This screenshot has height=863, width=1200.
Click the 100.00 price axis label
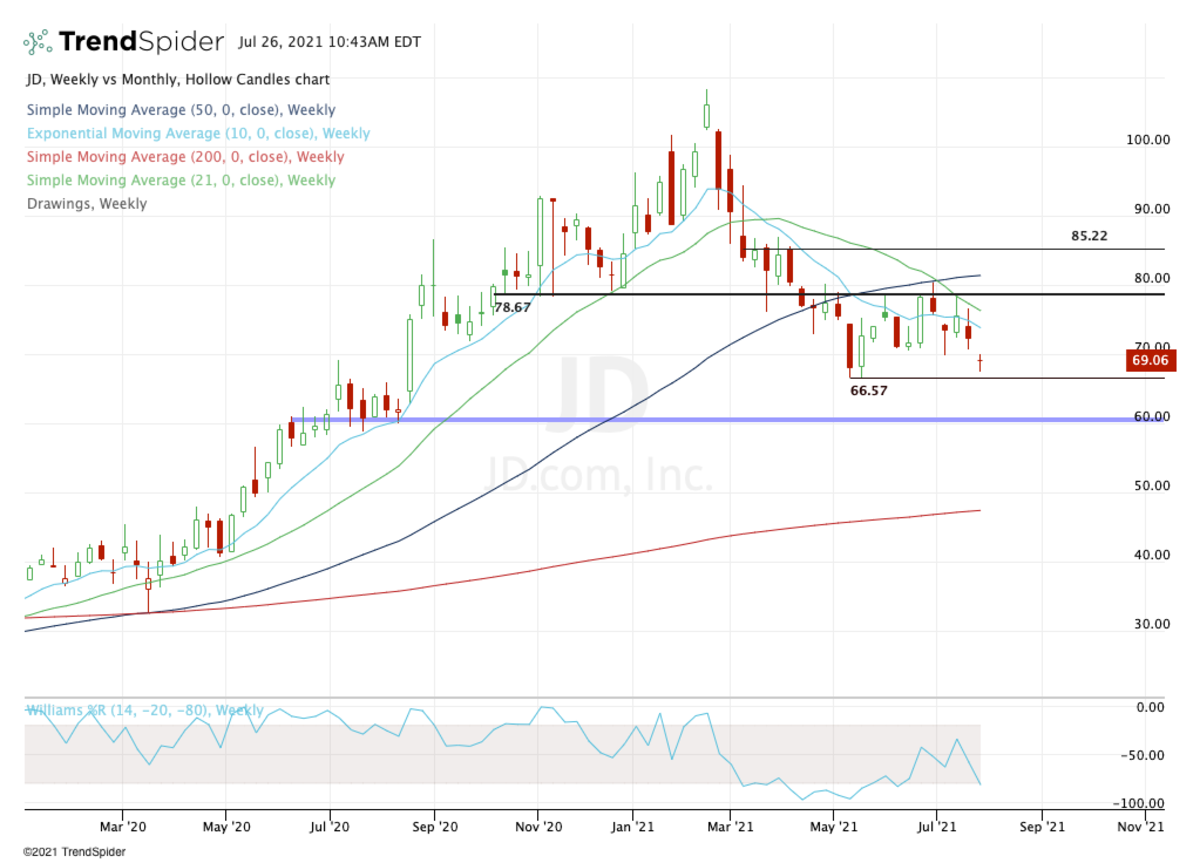coord(1147,140)
